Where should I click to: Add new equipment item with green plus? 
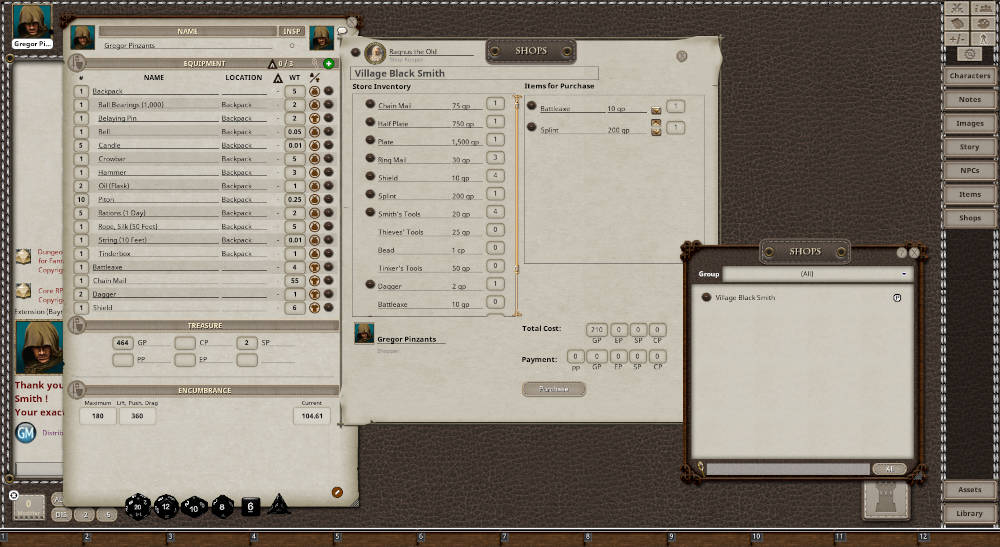coord(328,63)
